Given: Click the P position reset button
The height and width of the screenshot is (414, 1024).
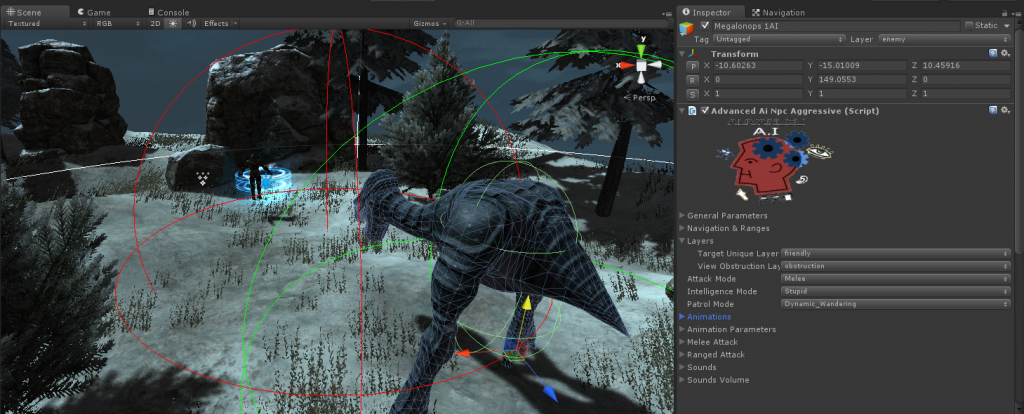Looking at the screenshot, I should 690,66.
